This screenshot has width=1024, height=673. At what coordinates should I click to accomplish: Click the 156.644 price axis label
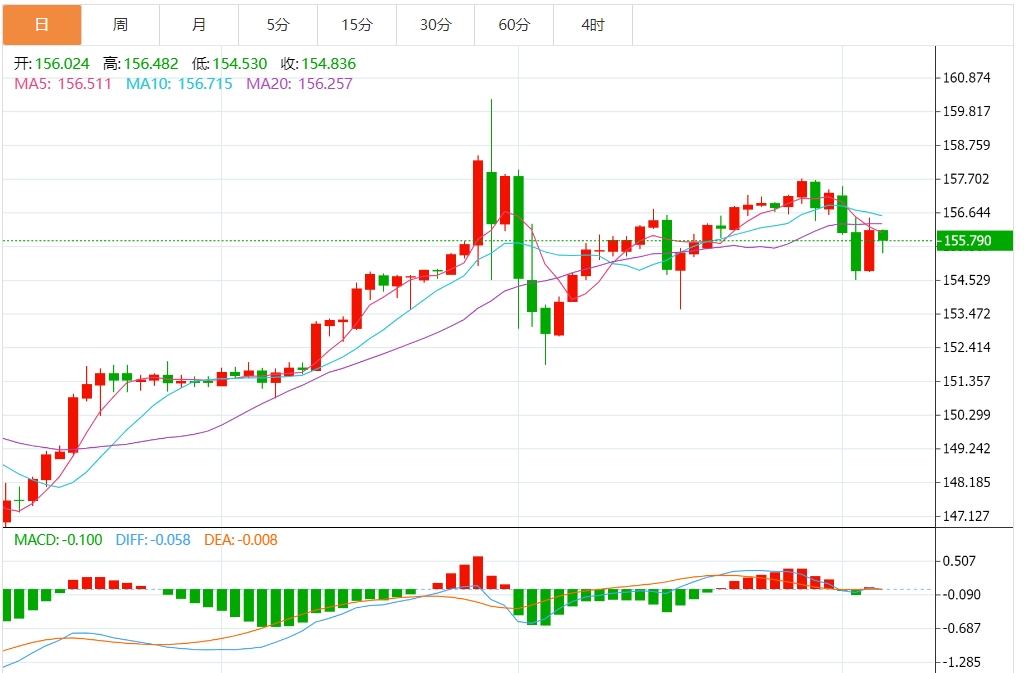click(967, 212)
